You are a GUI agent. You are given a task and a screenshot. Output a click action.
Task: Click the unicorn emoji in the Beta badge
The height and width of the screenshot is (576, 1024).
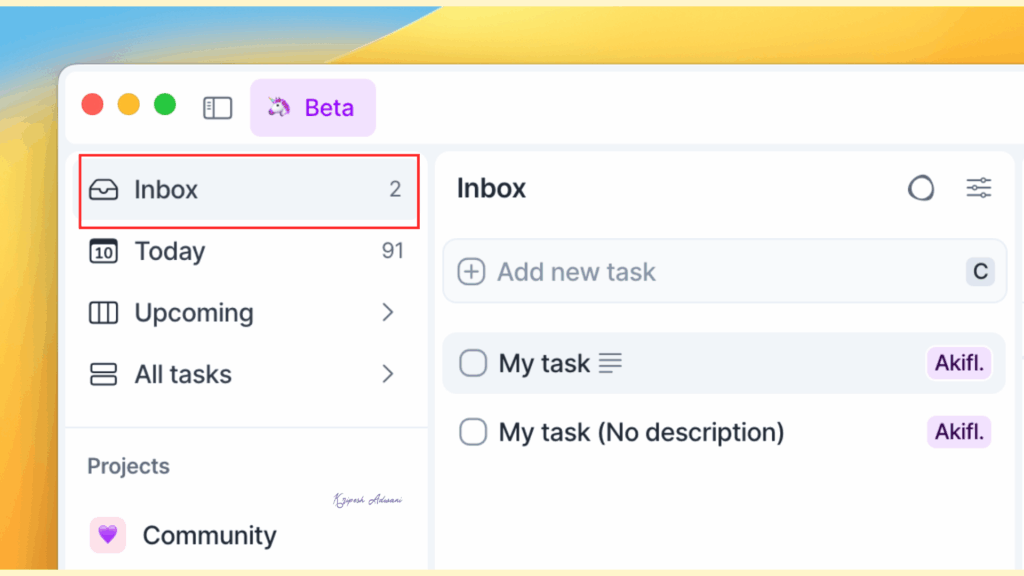(277, 107)
